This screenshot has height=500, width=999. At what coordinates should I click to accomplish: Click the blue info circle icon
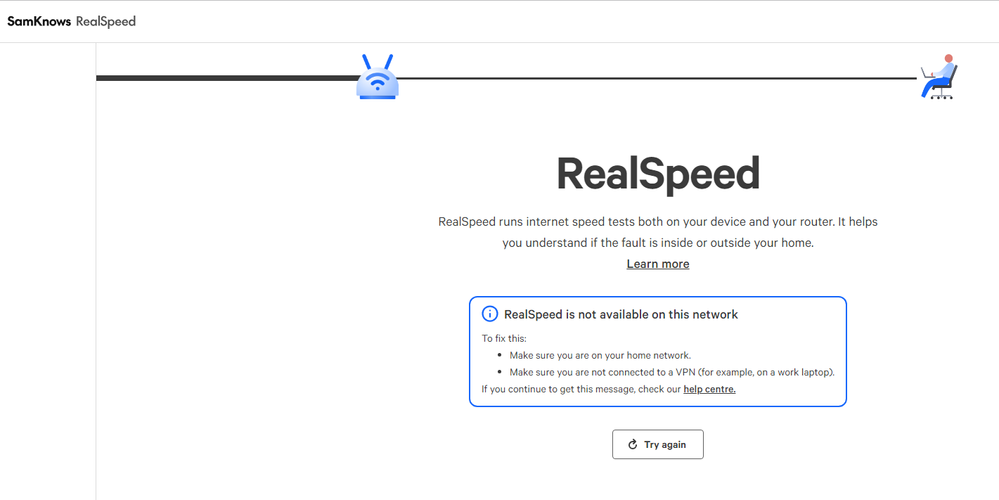[x=489, y=314]
